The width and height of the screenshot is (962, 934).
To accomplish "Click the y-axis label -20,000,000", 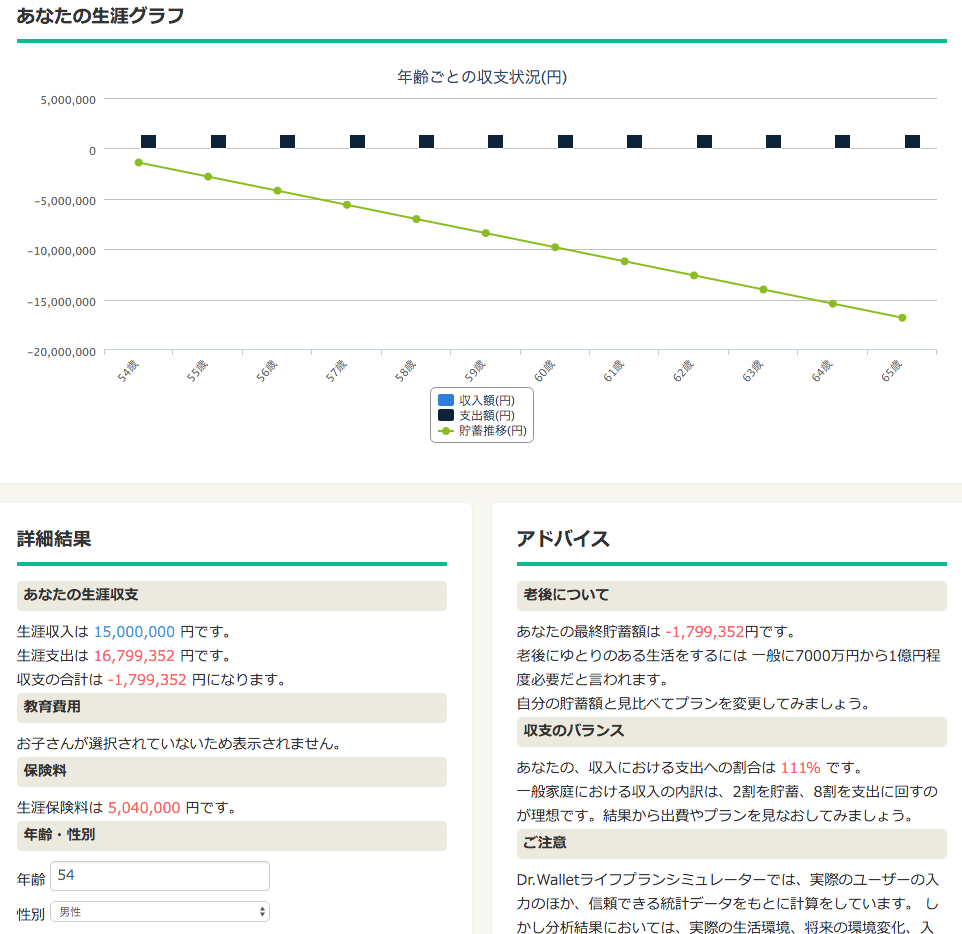I will (61, 352).
